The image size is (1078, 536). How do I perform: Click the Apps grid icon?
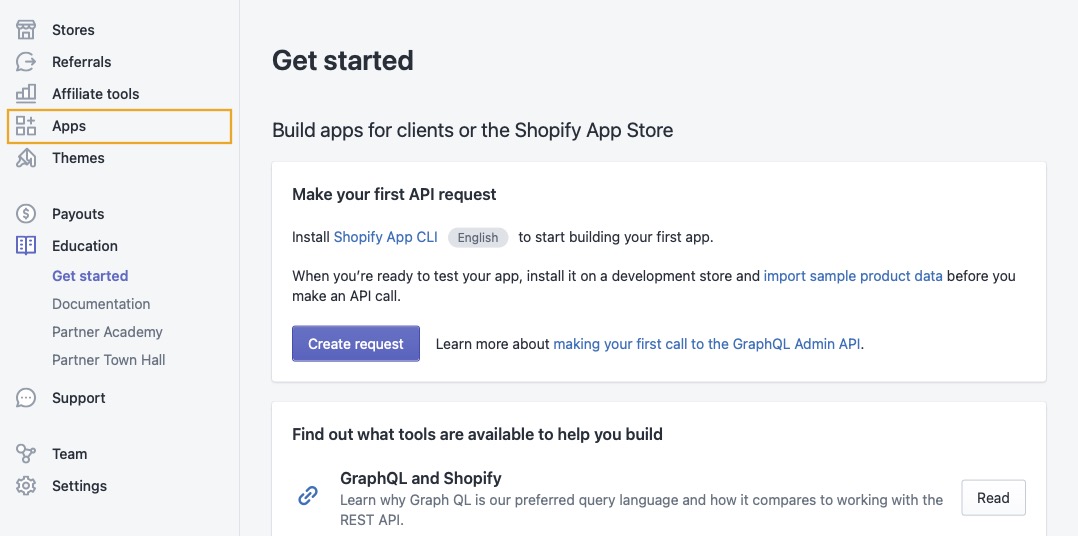click(x=26, y=126)
